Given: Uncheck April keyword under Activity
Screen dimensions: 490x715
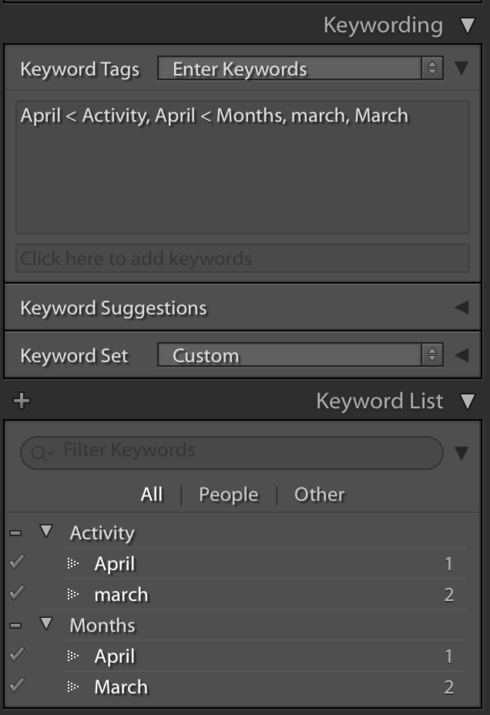Looking at the screenshot, I should 16,562.
